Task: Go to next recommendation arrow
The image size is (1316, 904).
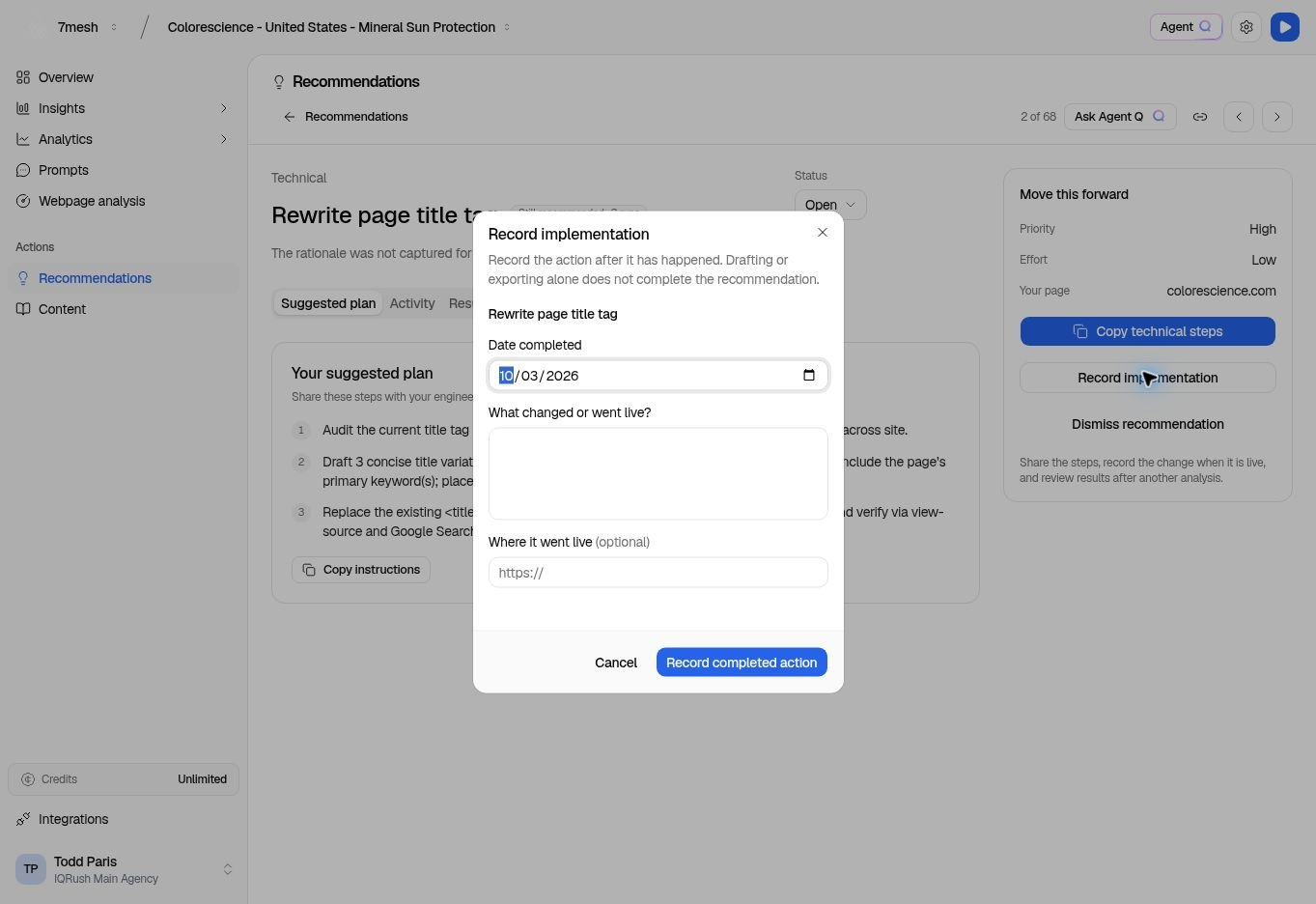Action: tap(1277, 117)
